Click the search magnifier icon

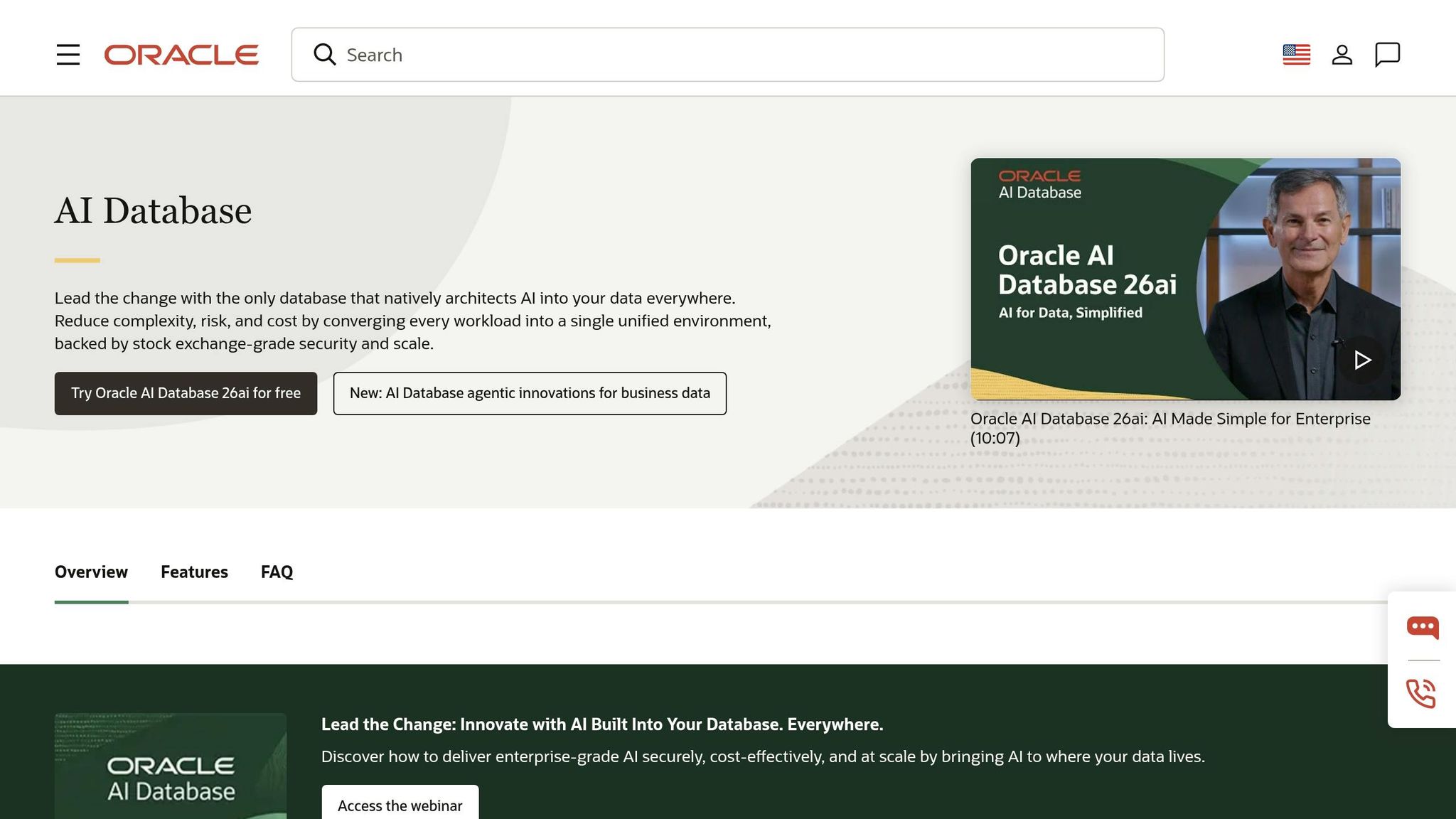(x=325, y=54)
